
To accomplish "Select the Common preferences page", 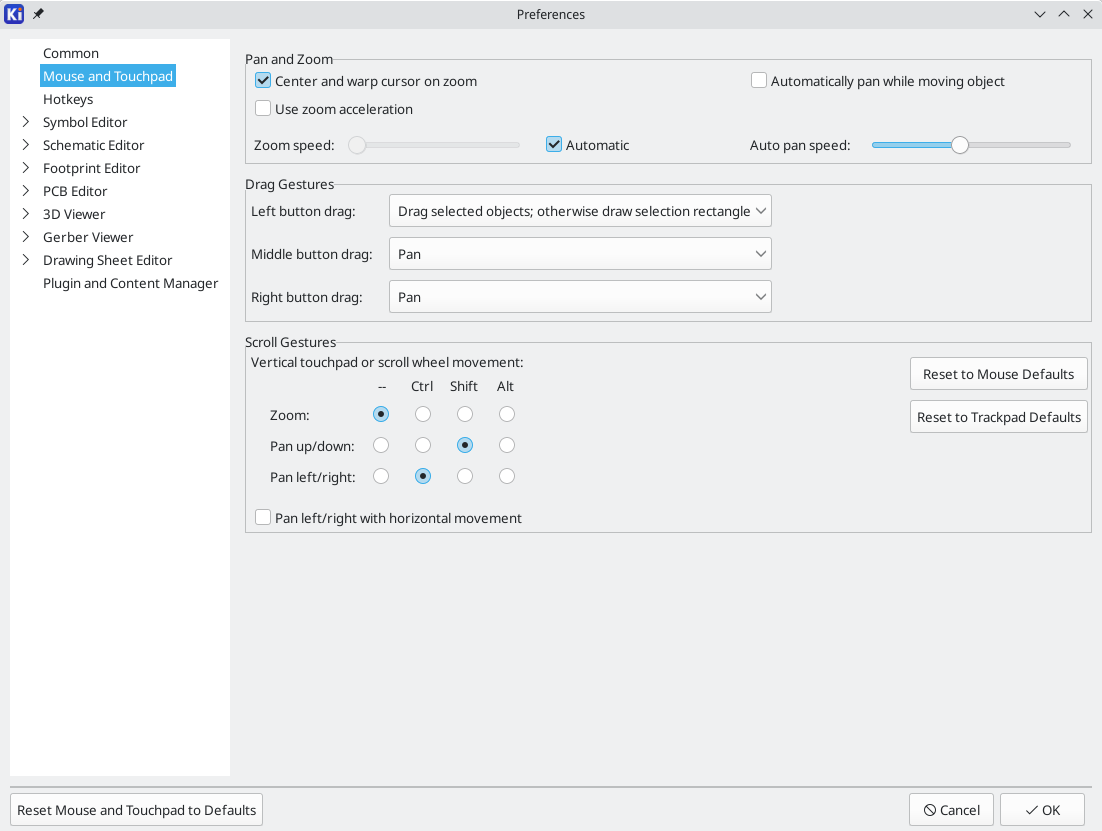I will coord(71,53).
